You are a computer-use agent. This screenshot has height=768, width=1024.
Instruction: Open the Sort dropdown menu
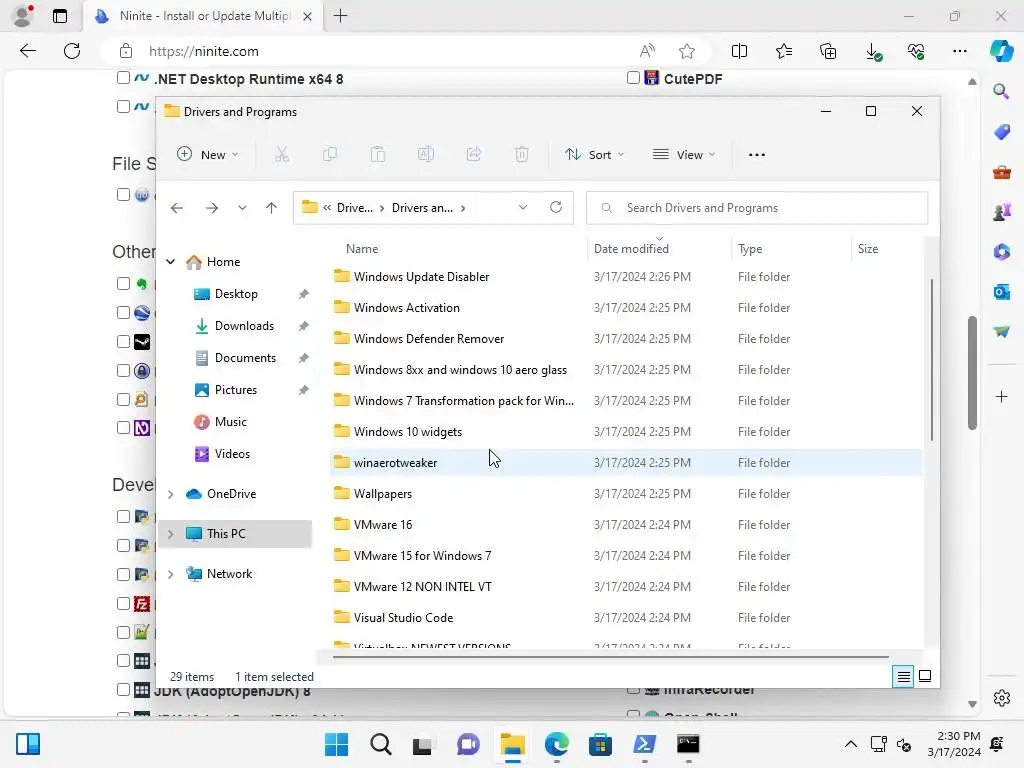pyautogui.click(x=594, y=155)
